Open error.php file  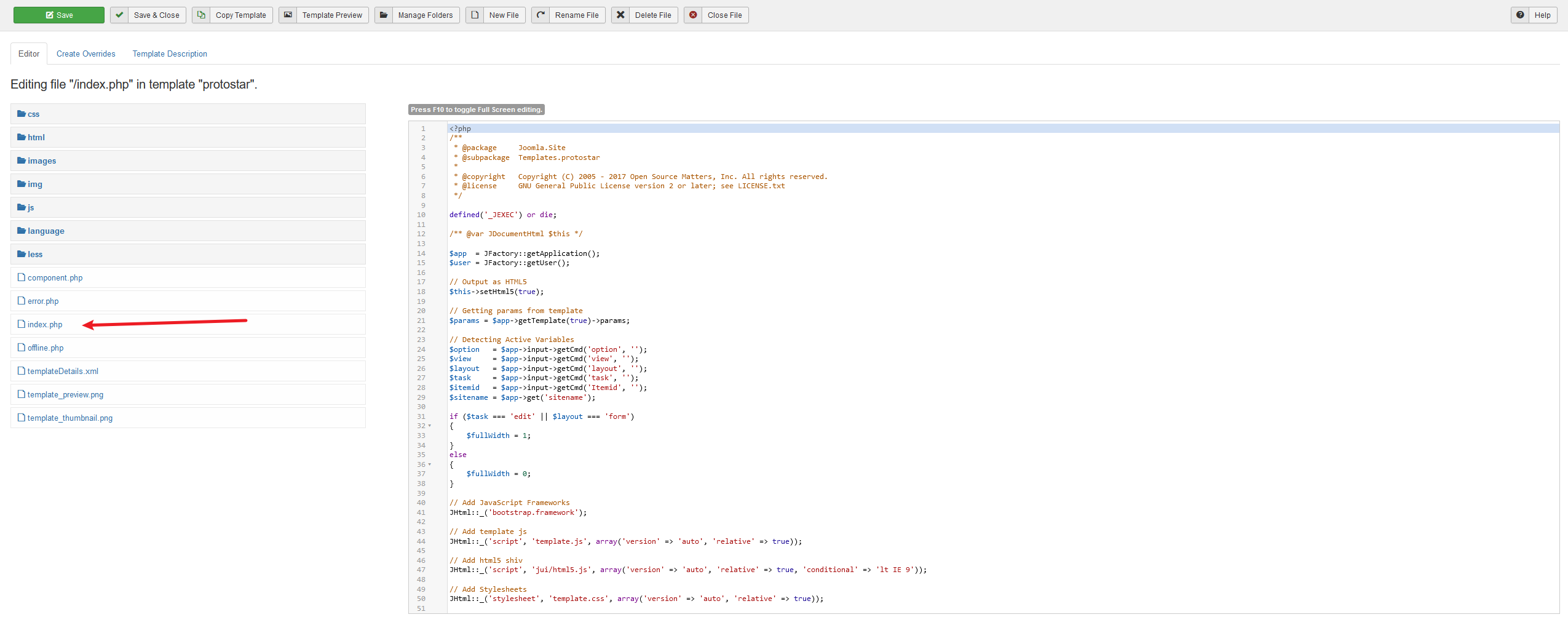[188, 301]
